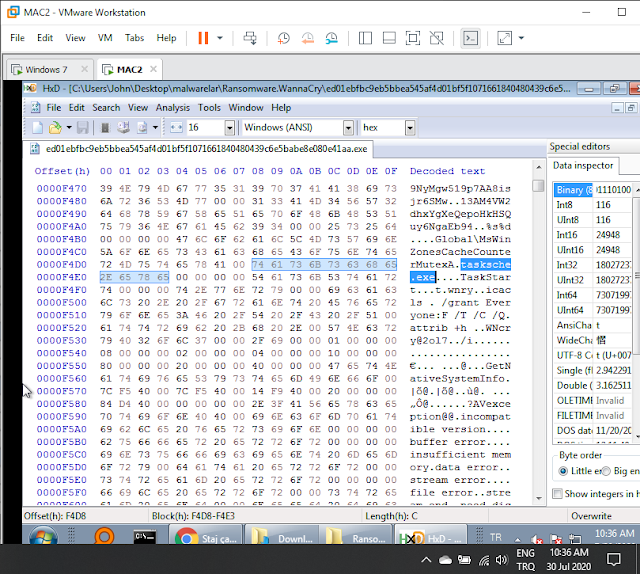Click the stretch guest display icon
The width and height of the screenshot is (640, 574).
[x=504, y=38]
